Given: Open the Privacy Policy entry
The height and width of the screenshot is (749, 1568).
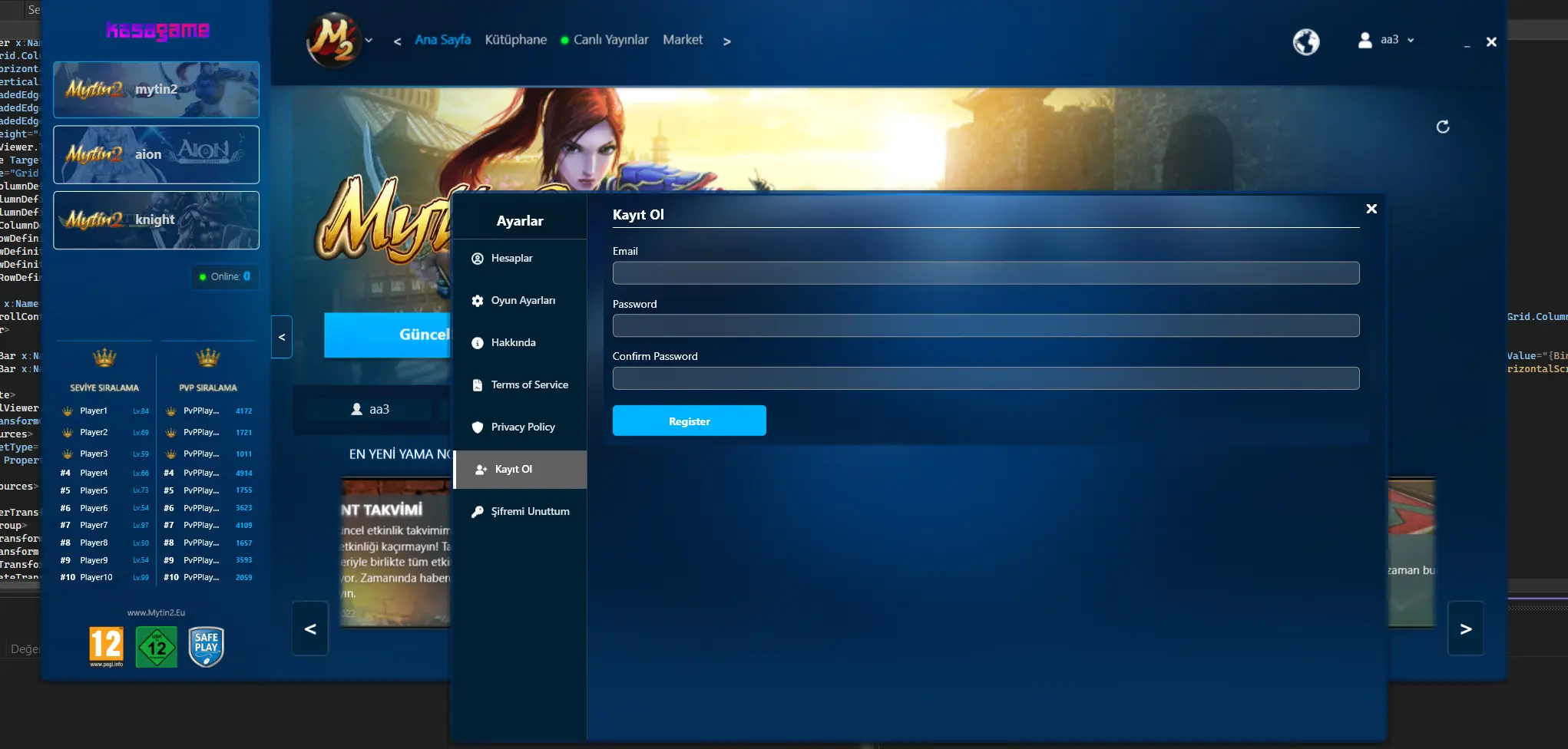Looking at the screenshot, I should [522, 427].
